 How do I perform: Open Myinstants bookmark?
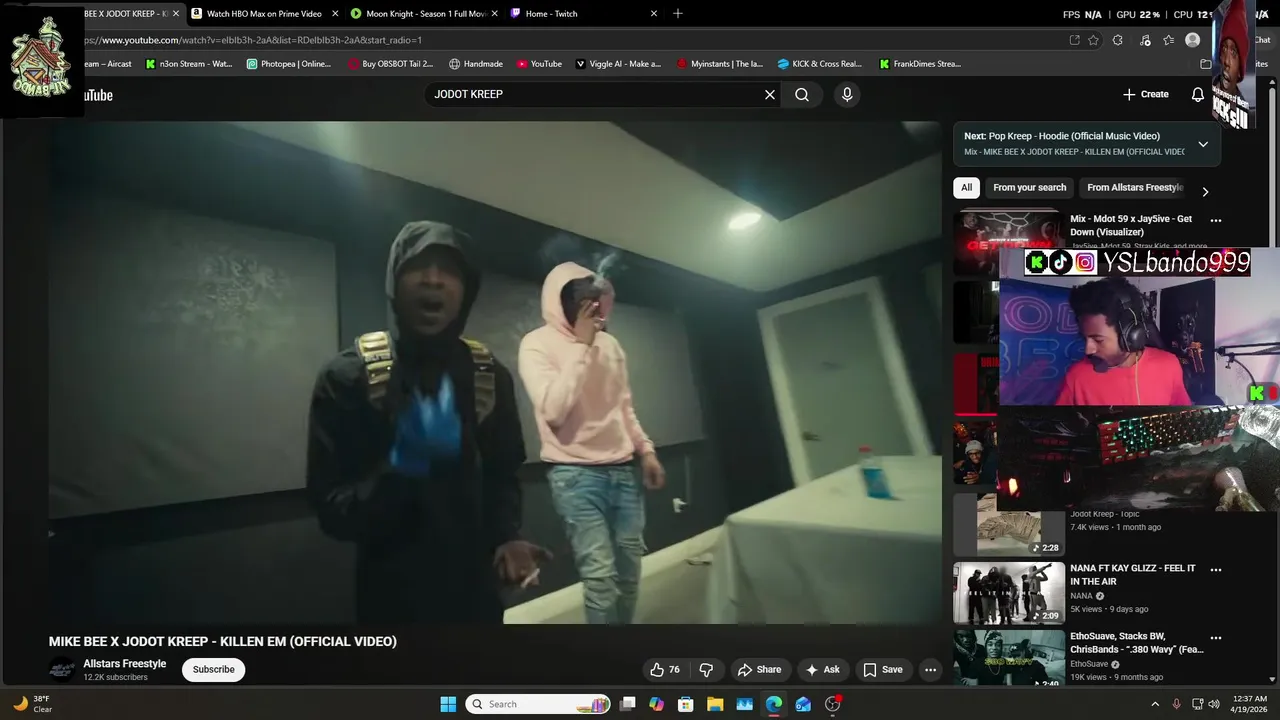[x=719, y=64]
